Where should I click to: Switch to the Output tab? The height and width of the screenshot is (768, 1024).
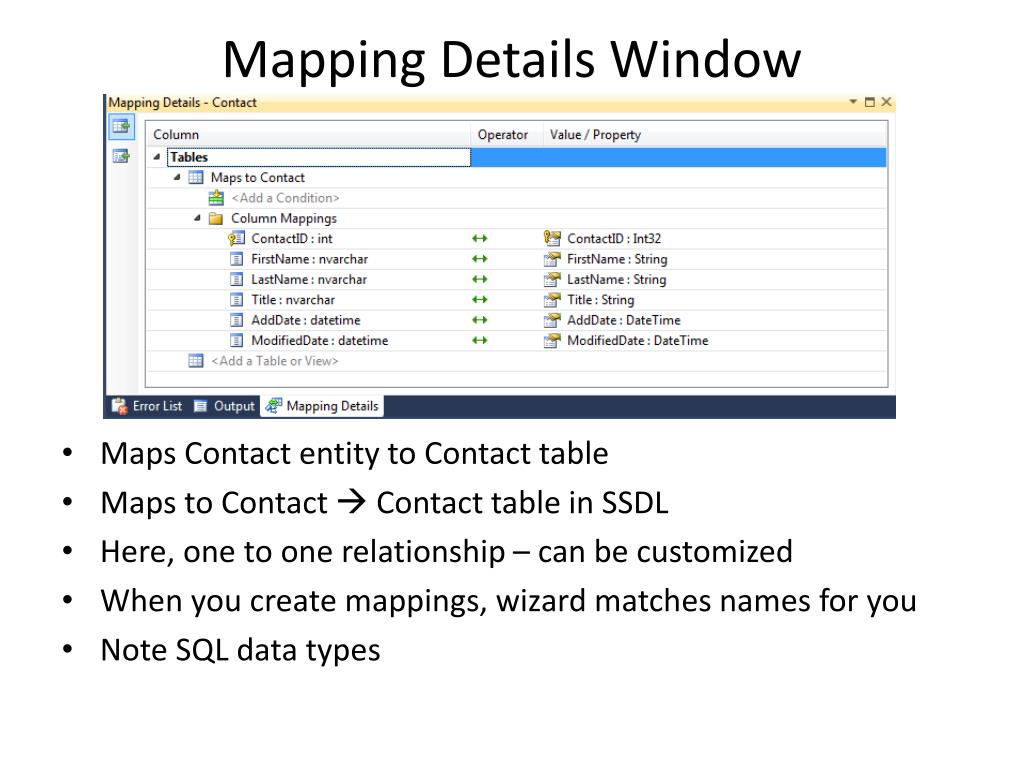coord(224,406)
